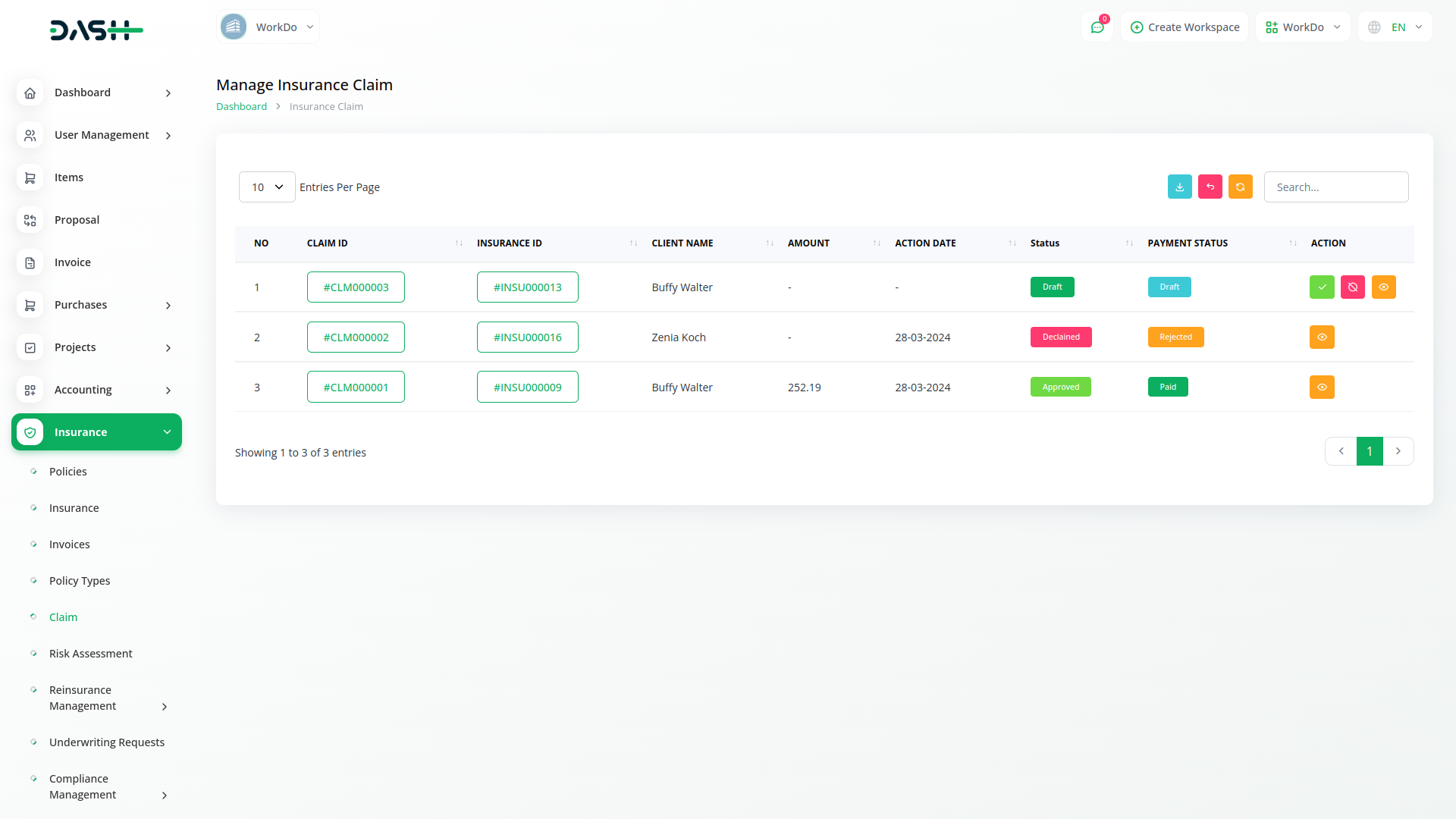1456x819 pixels.
Task: Open the chat messages icon in header
Action: pos(1097,27)
